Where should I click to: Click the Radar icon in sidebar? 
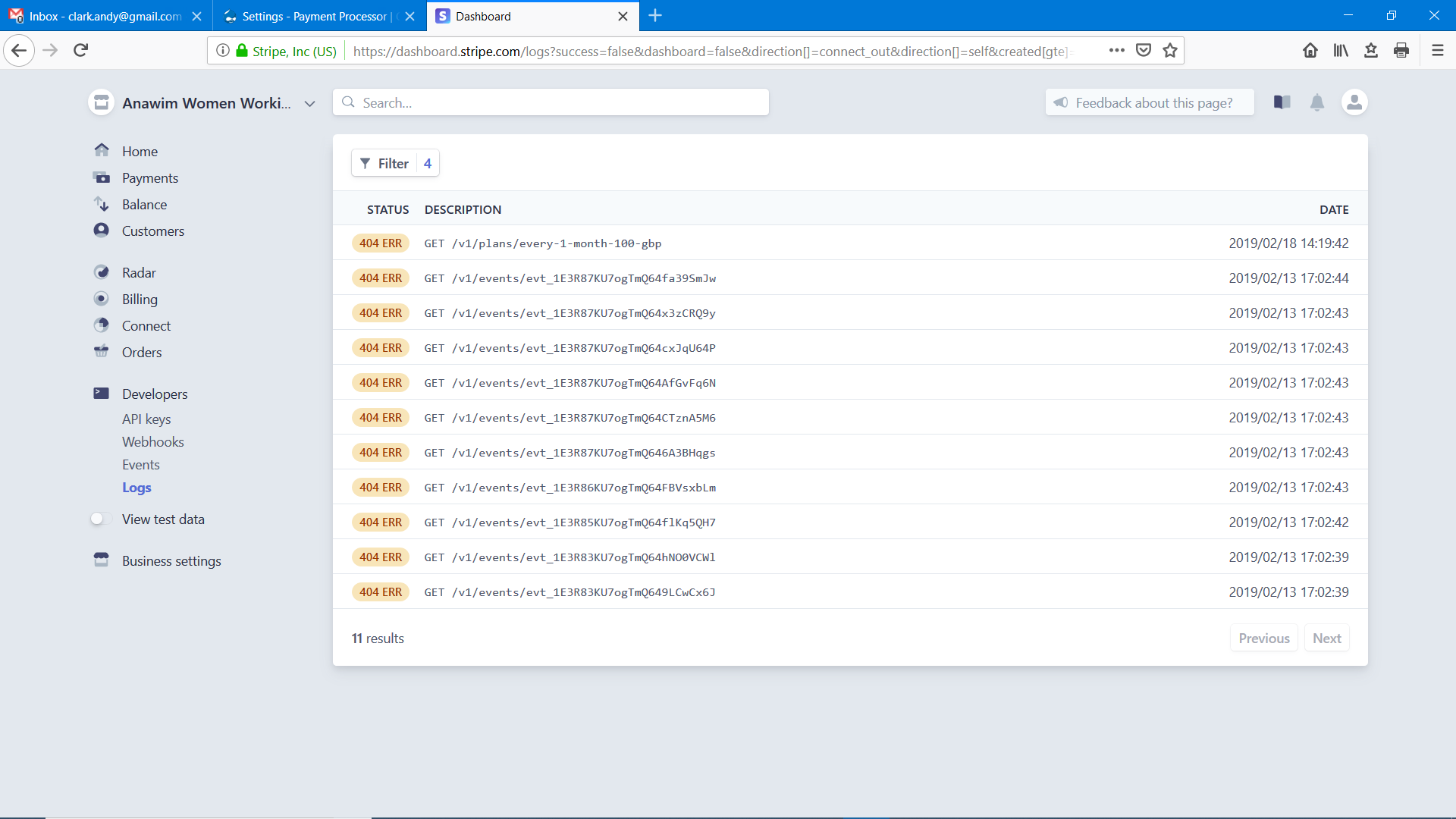pyautogui.click(x=100, y=272)
